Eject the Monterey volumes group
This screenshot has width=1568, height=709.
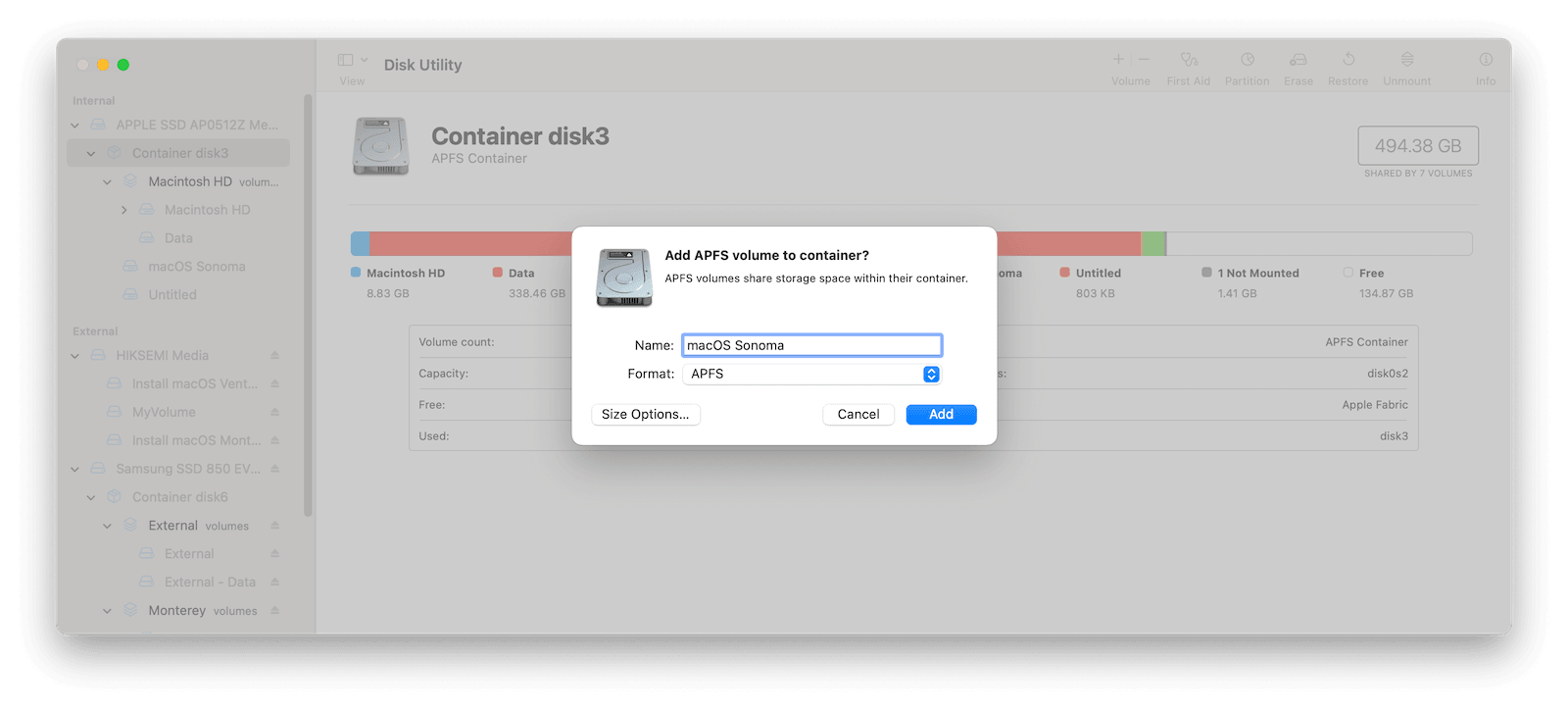[x=275, y=611]
